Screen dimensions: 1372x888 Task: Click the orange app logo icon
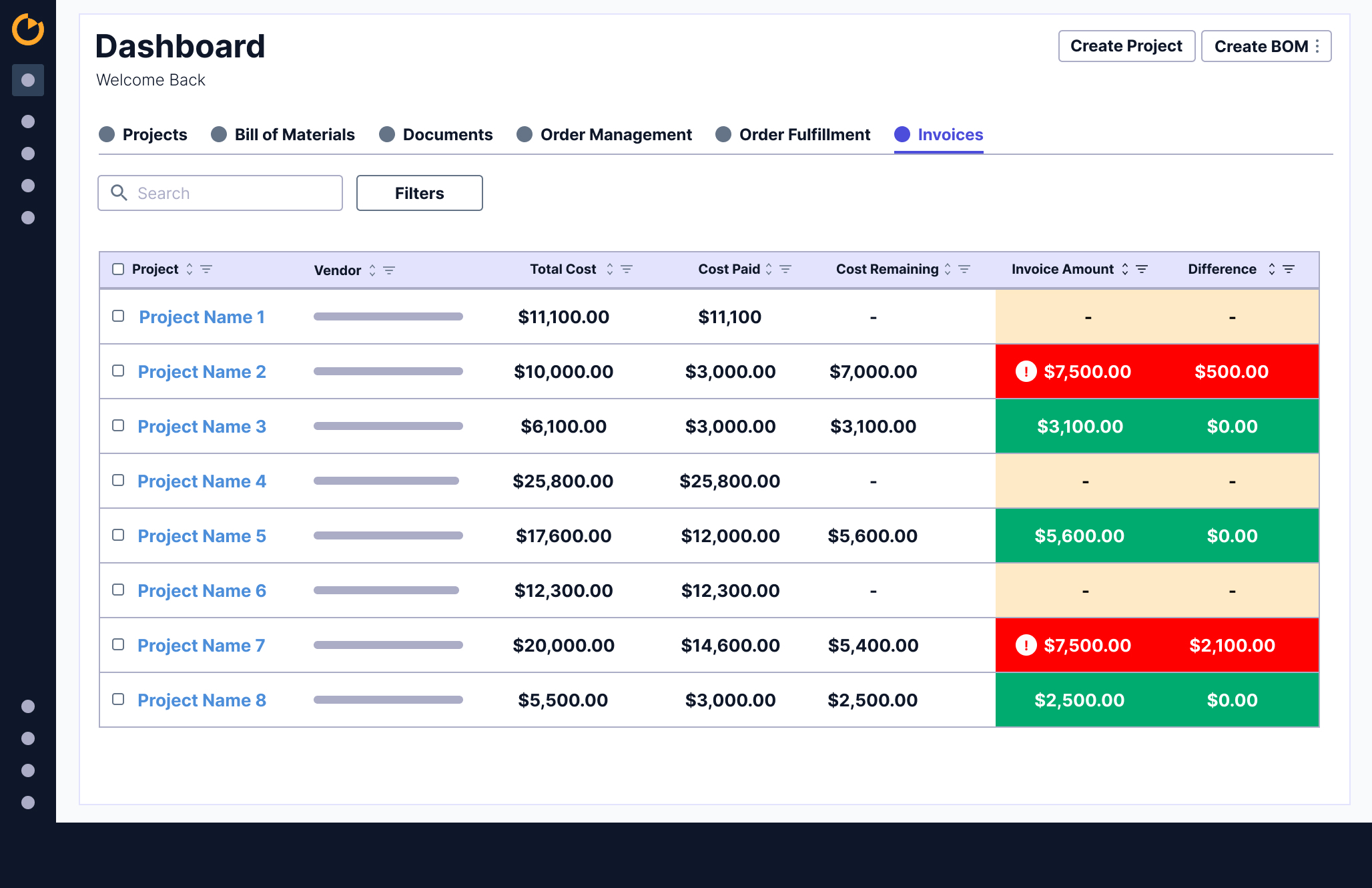[x=28, y=29]
